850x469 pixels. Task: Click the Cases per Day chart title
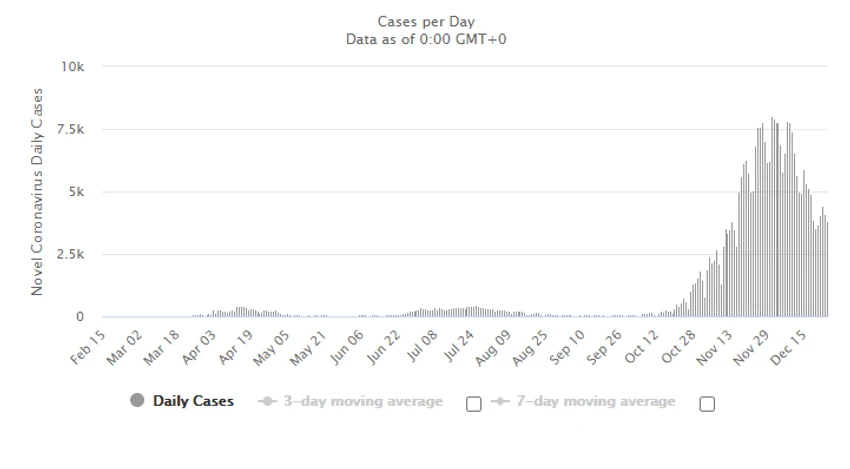tap(426, 22)
